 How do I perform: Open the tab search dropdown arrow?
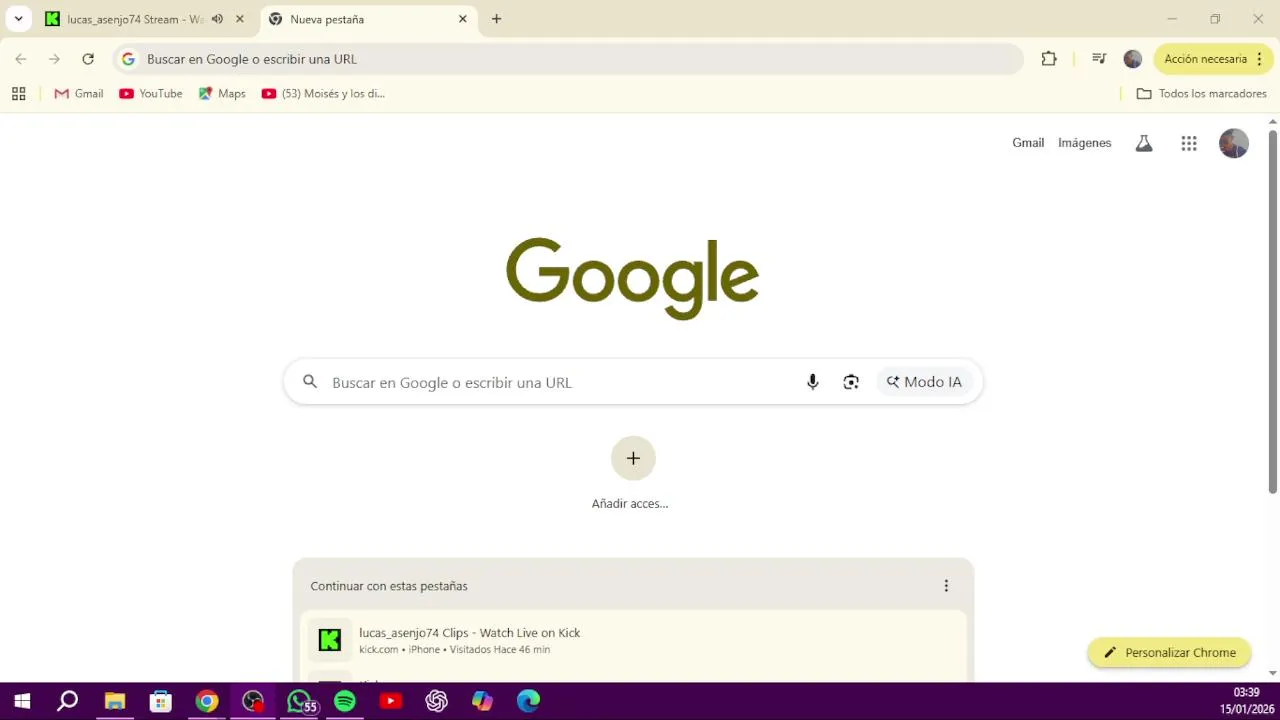click(x=18, y=19)
